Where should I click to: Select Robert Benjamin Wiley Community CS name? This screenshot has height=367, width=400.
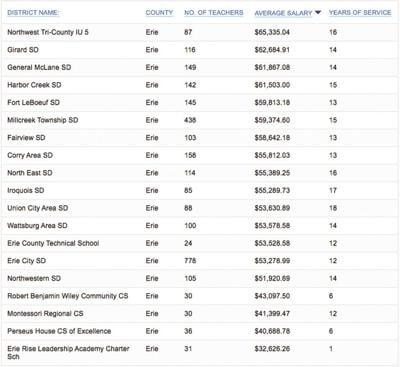click(x=68, y=296)
